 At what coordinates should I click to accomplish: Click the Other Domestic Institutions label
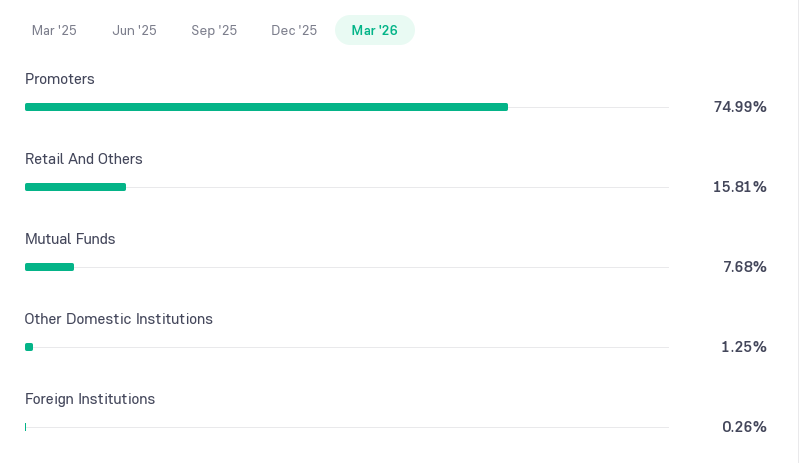tap(119, 319)
